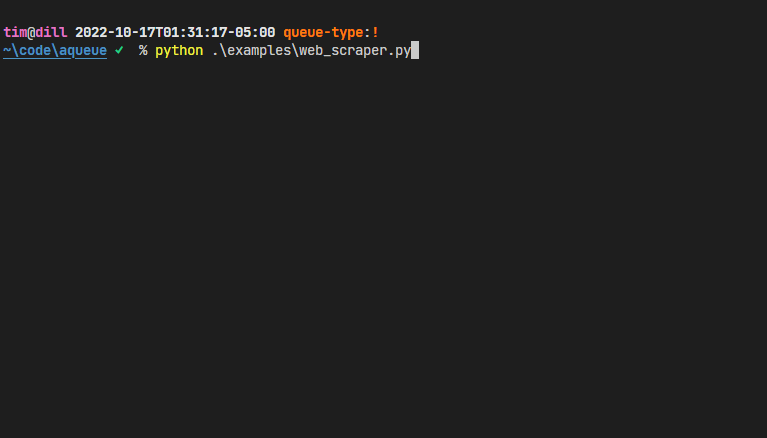Click the username tim in prompt
This screenshot has width=767, height=438.
15,33
